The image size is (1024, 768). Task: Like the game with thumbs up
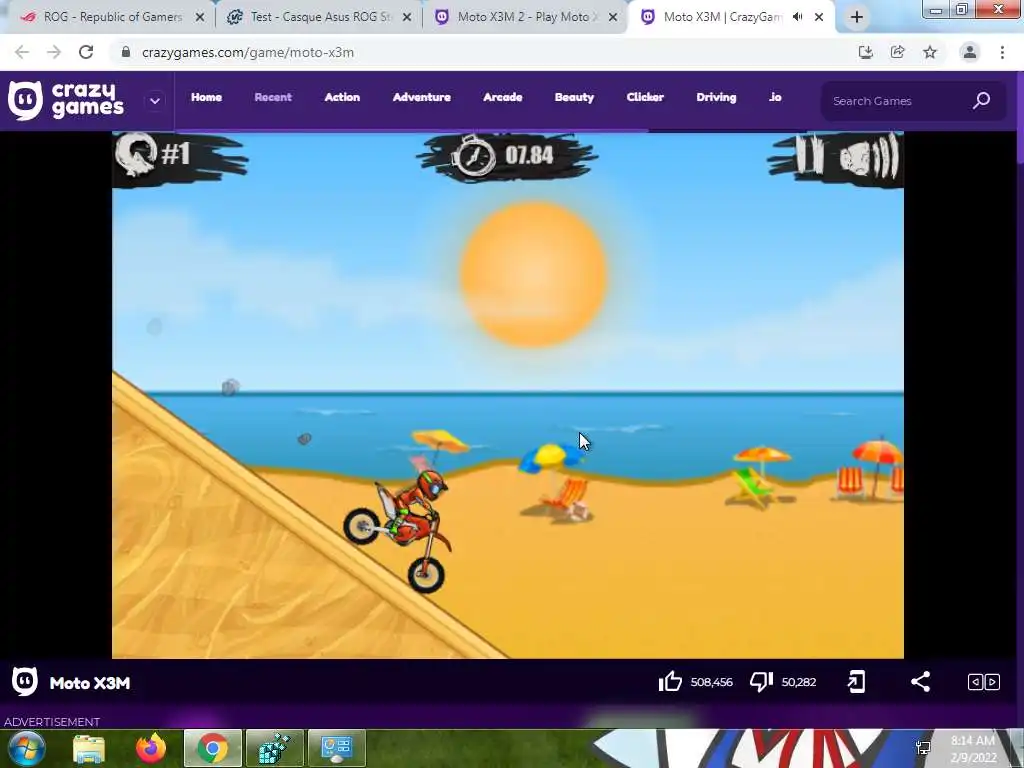coord(670,682)
